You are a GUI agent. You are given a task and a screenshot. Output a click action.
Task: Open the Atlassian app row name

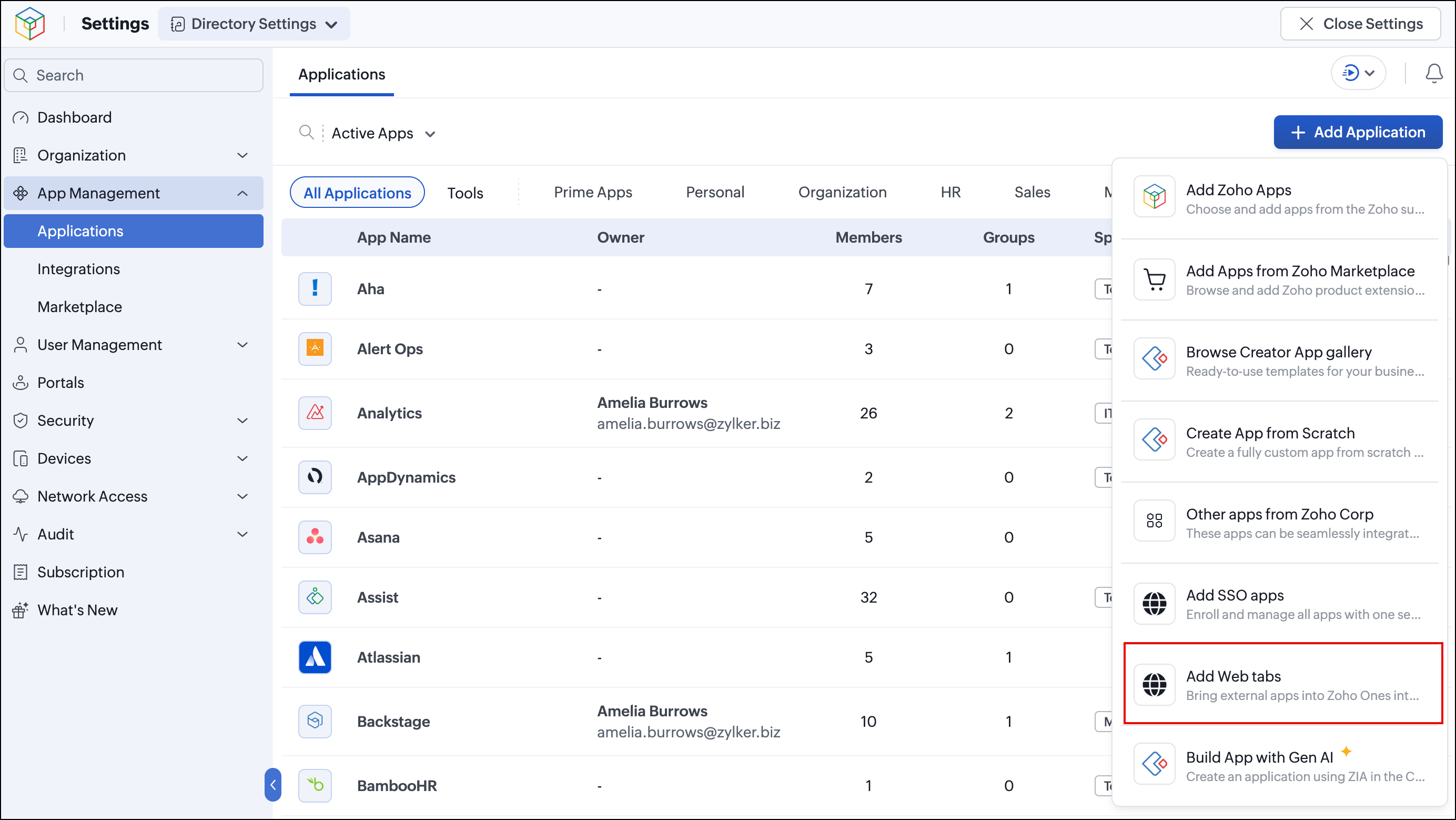click(388, 657)
